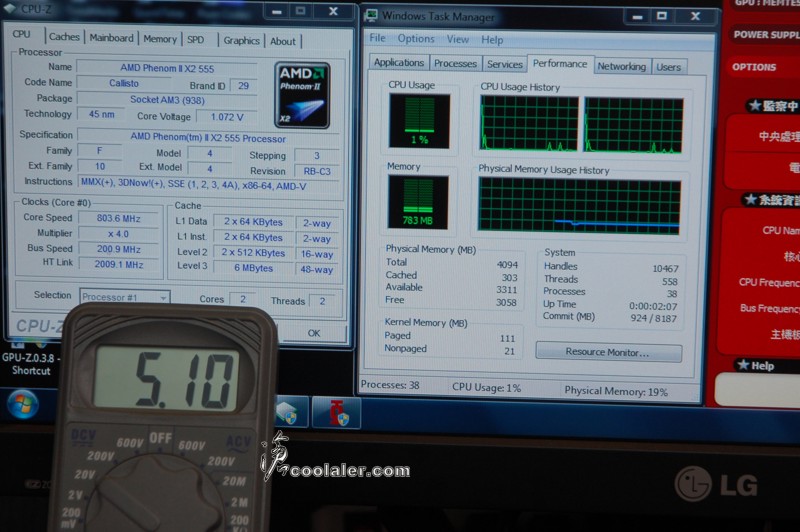
Task: Click the Physical Memory Usage History graph
Action: (579, 207)
